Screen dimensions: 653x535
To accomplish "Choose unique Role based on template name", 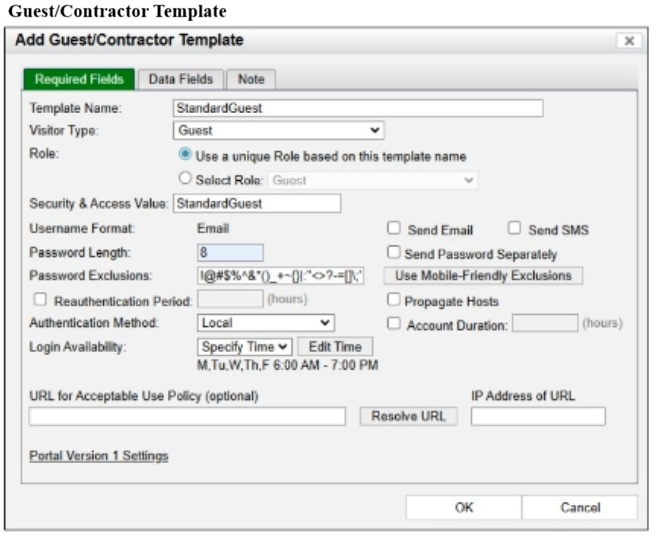I will pos(186,156).
